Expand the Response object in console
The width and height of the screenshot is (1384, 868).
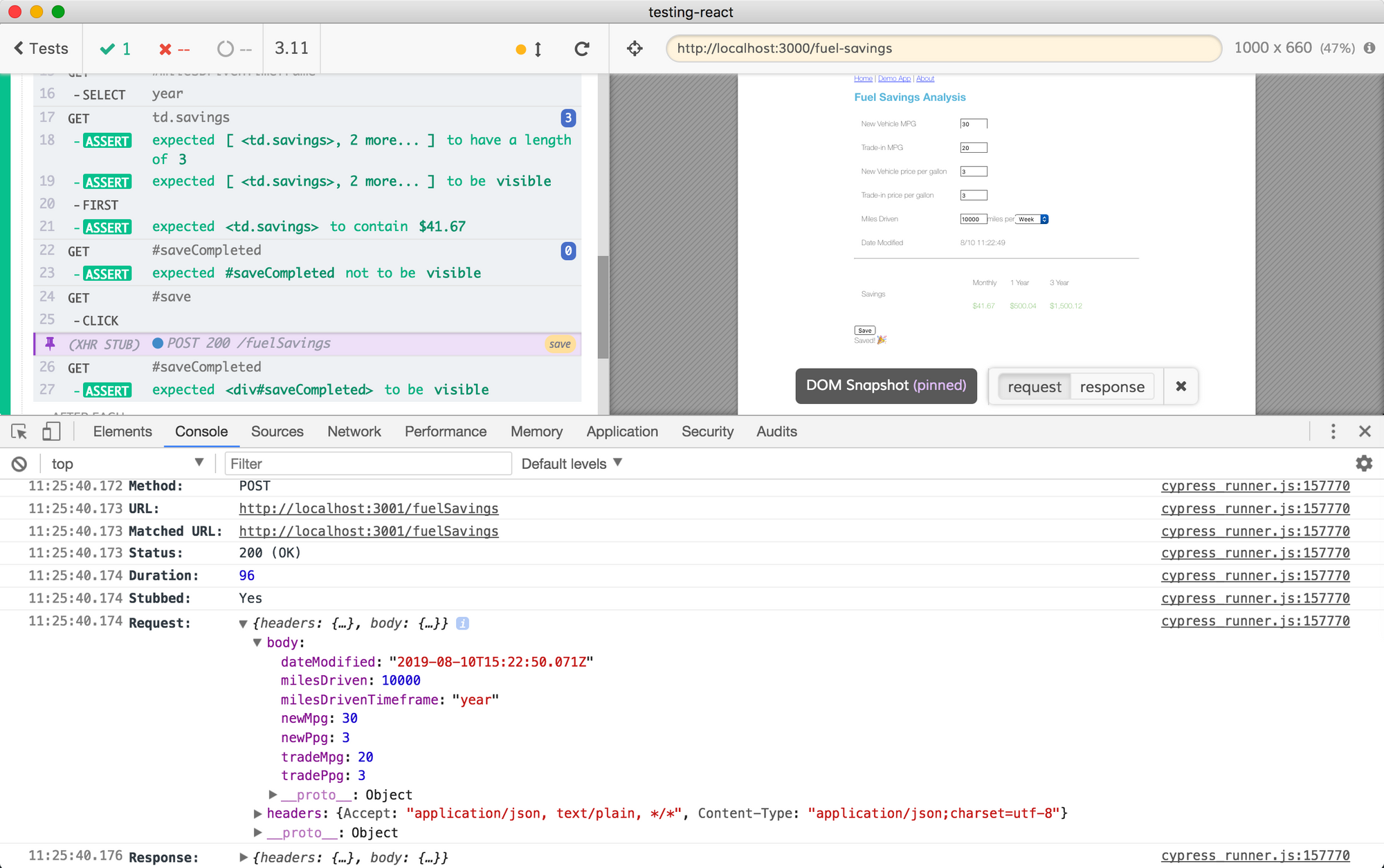[x=244, y=858]
